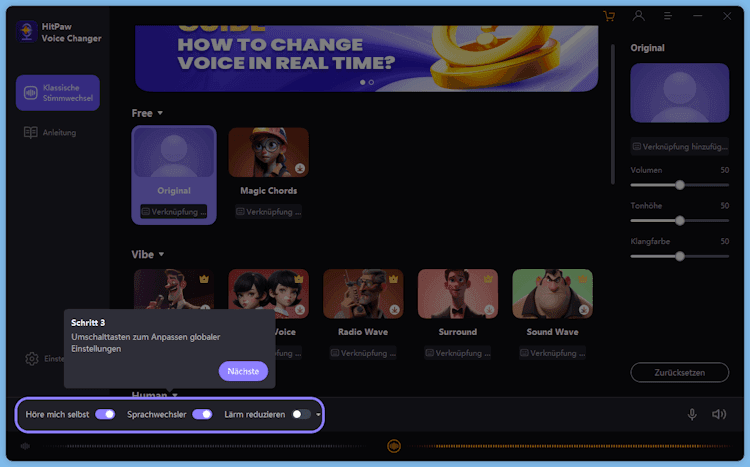Select the Magic Chords voice thumbnail

(268, 152)
